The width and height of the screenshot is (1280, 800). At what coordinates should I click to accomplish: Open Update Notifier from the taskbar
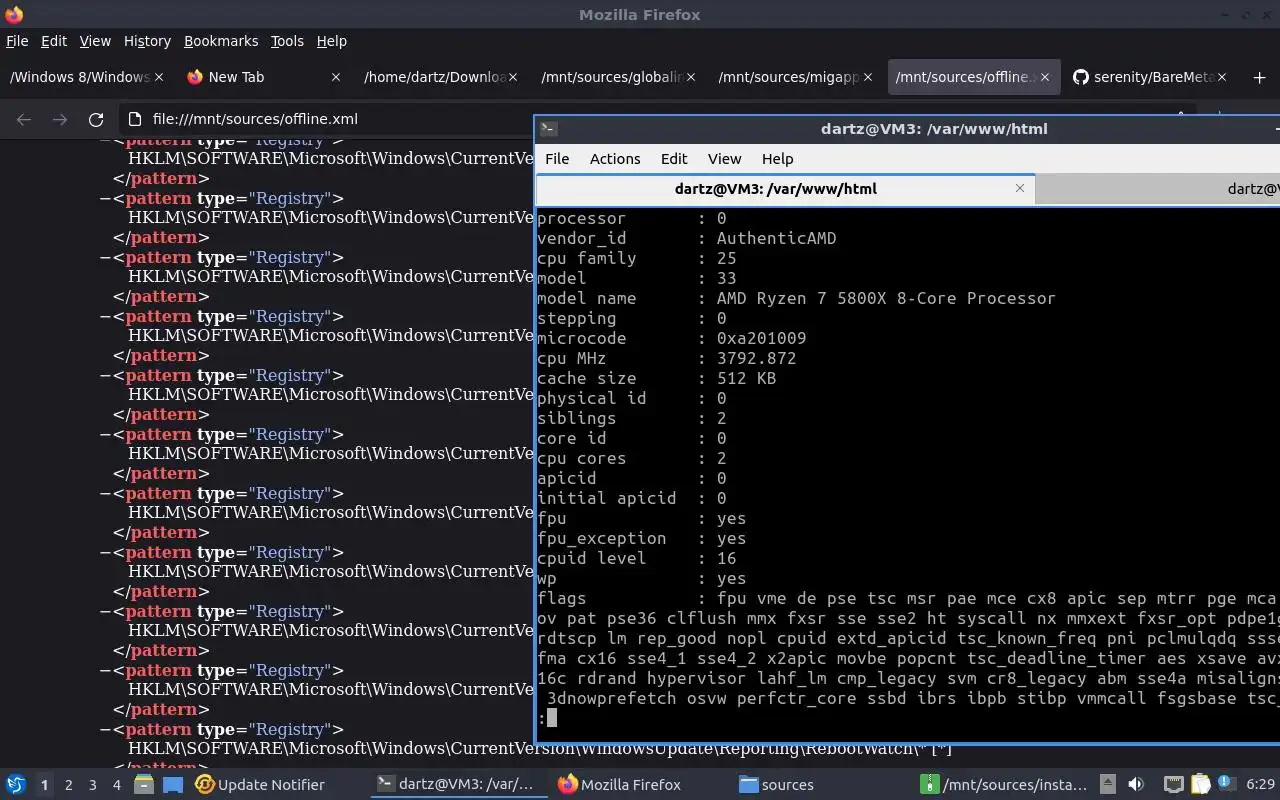pyautogui.click(x=260, y=785)
